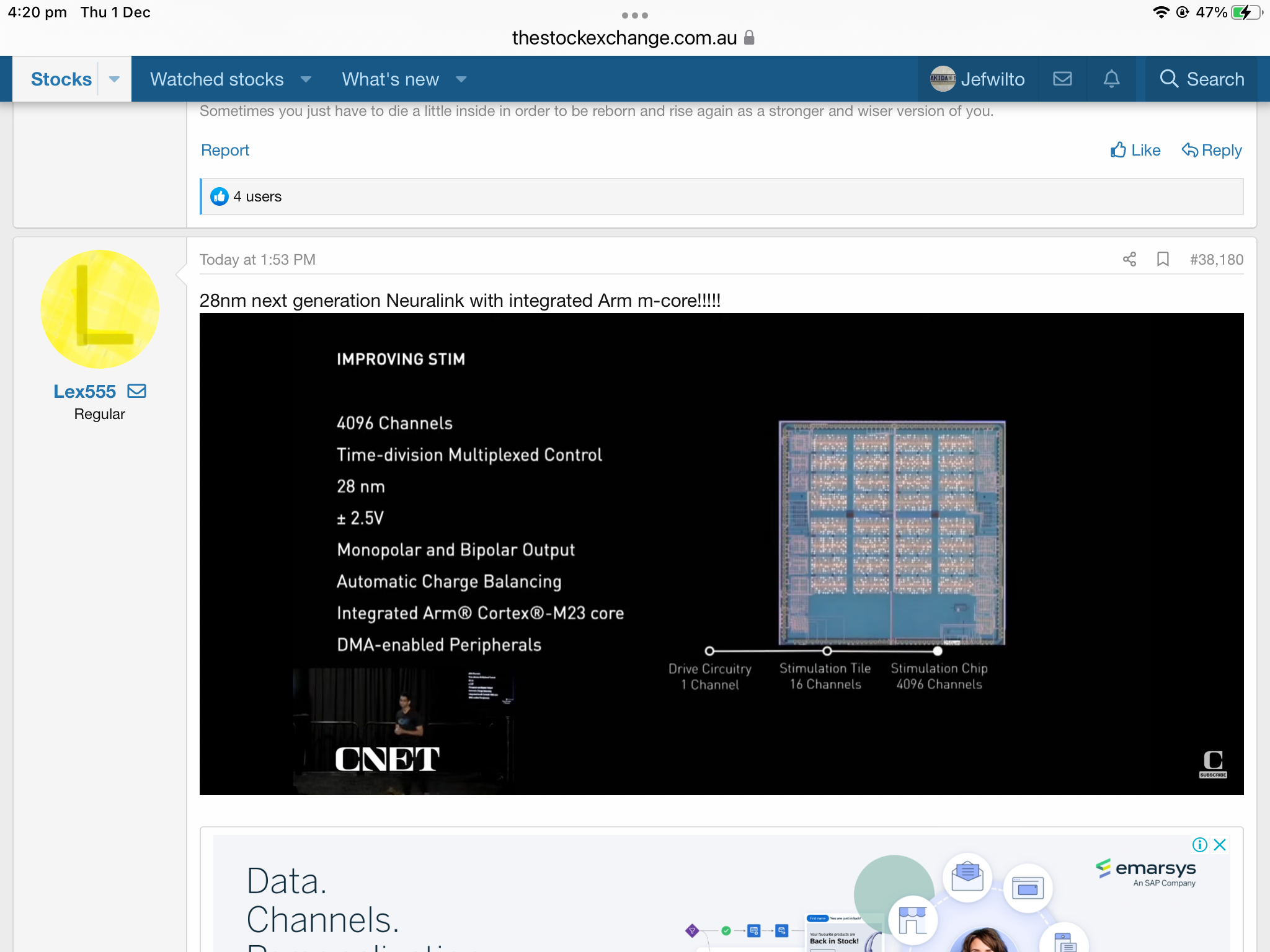Click the Report link

pyautogui.click(x=225, y=150)
